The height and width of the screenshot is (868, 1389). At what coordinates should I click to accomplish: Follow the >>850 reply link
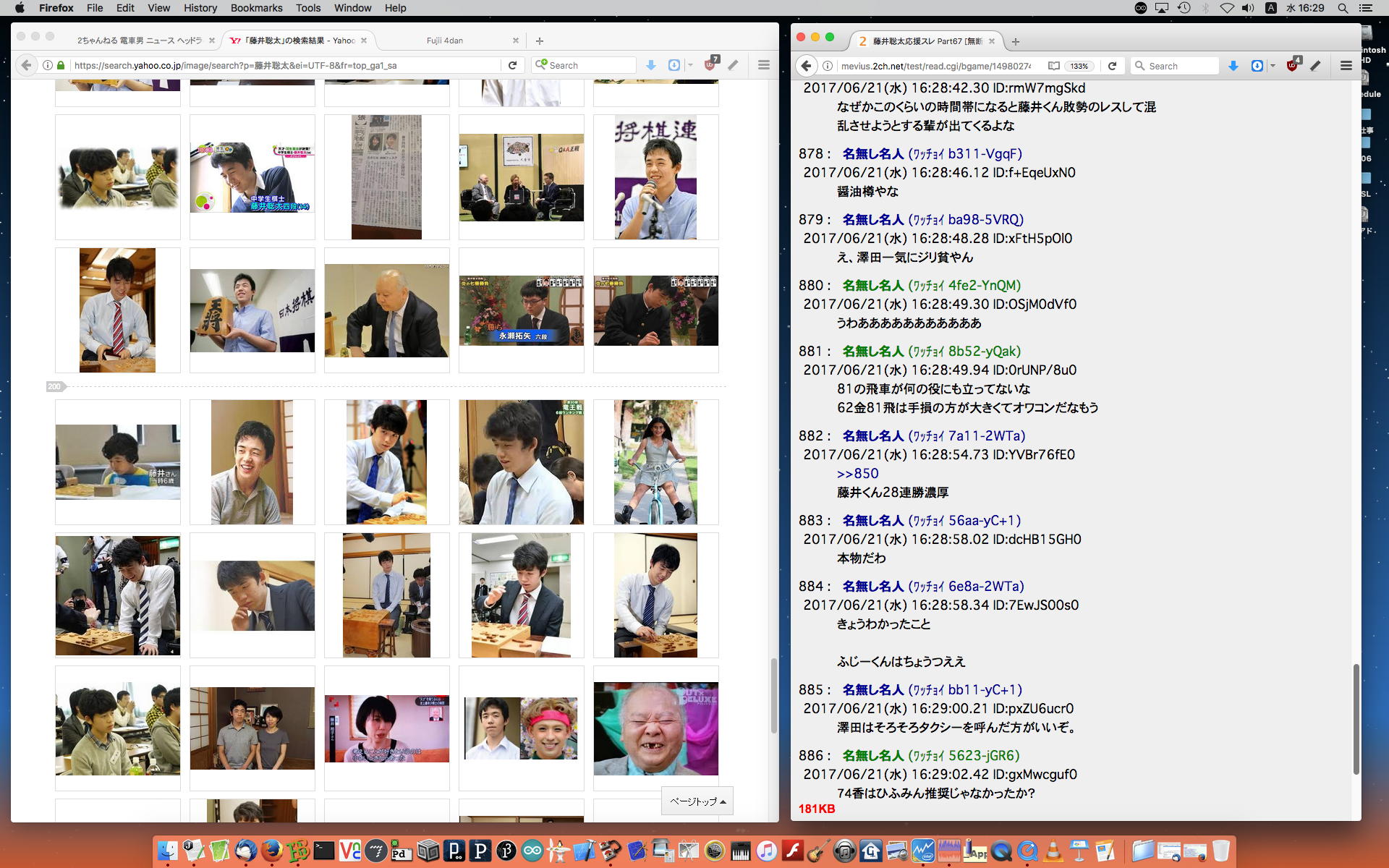coord(857,474)
